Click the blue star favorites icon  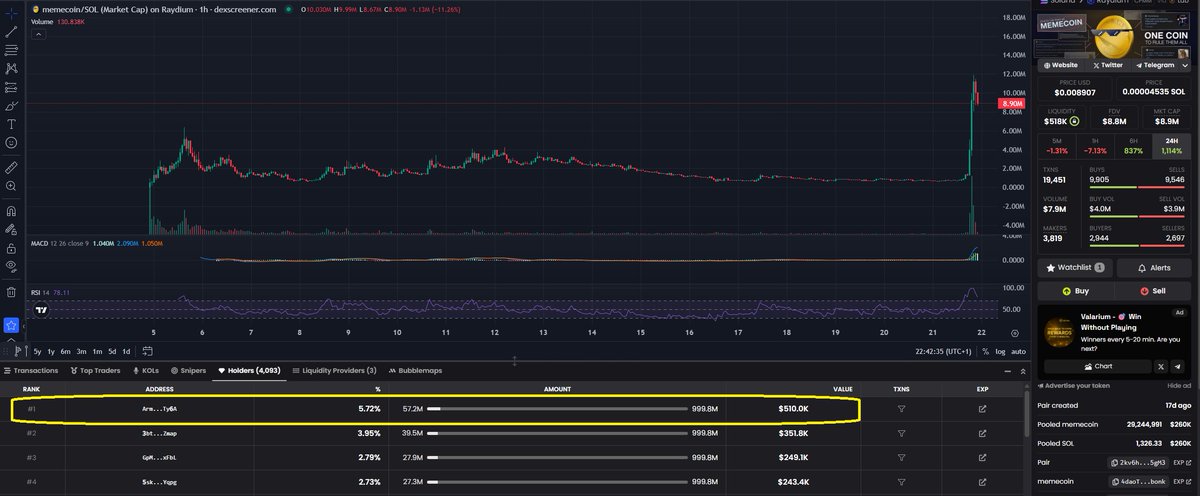click(11, 325)
